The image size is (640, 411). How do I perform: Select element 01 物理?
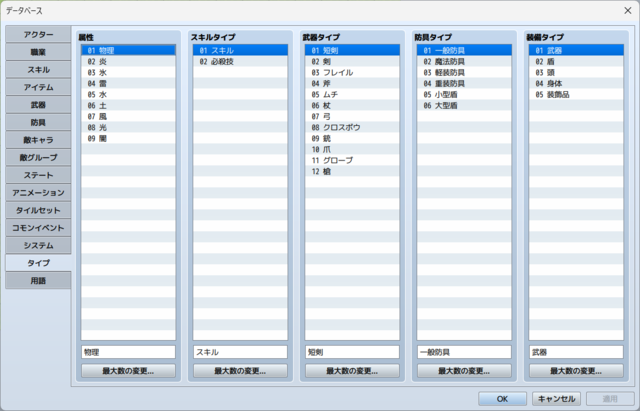click(128, 50)
